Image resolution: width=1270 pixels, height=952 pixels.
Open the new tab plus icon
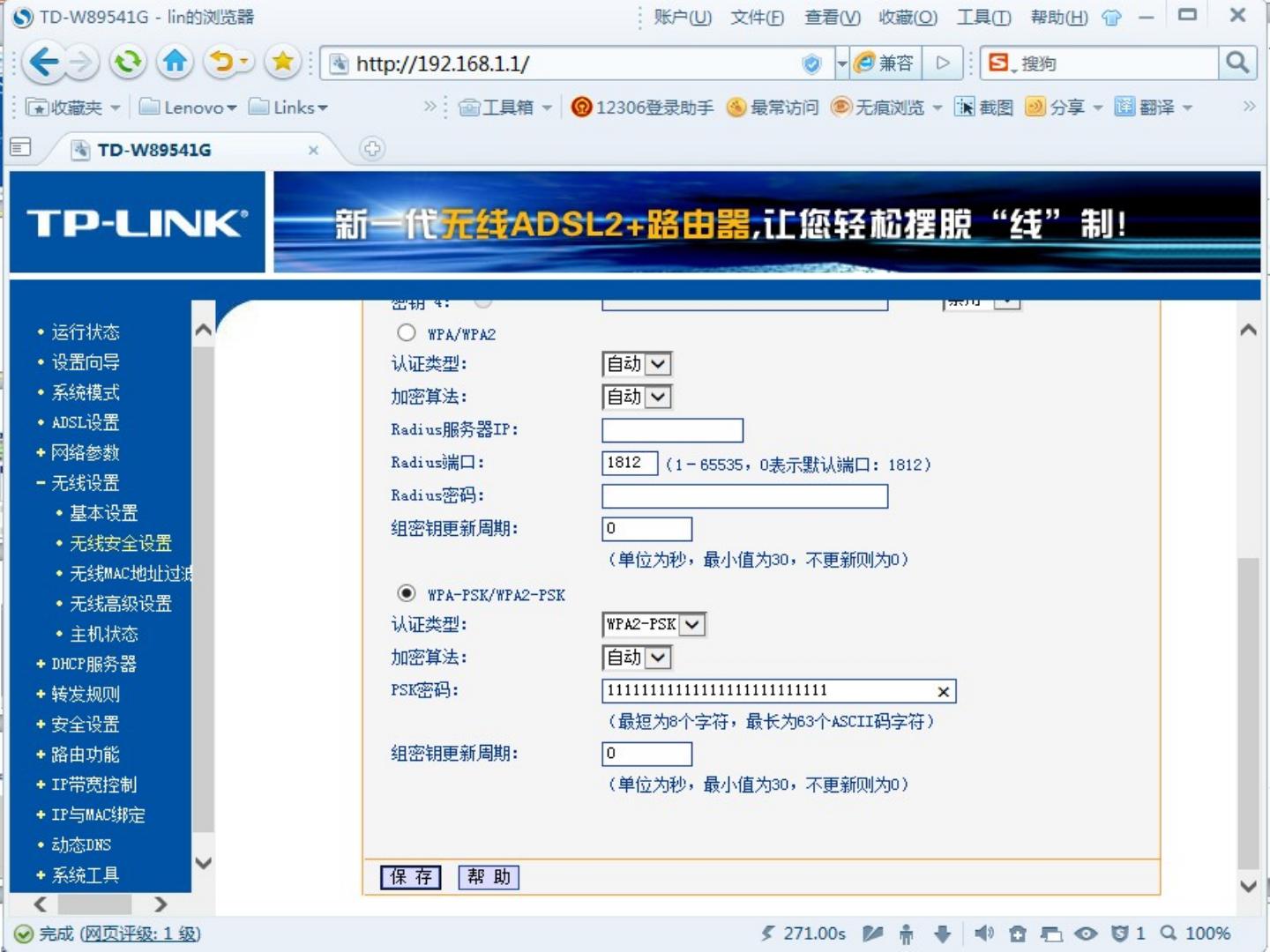click(372, 149)
